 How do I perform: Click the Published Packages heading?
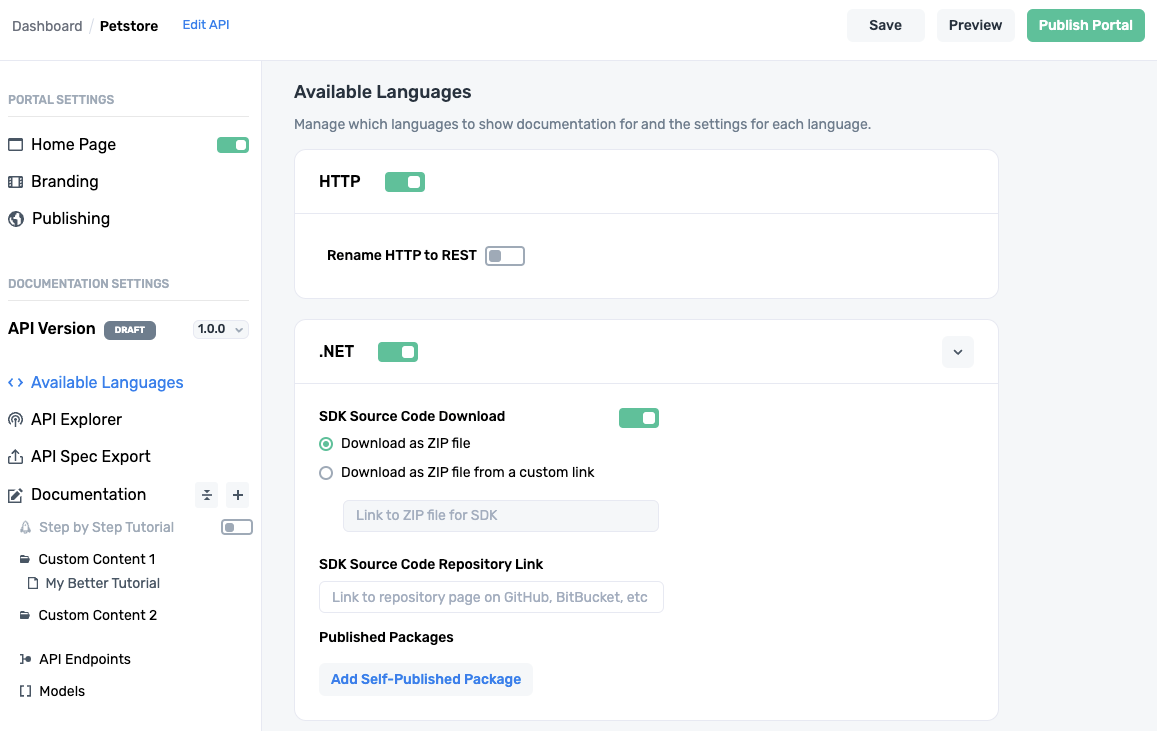coord(386,637)
